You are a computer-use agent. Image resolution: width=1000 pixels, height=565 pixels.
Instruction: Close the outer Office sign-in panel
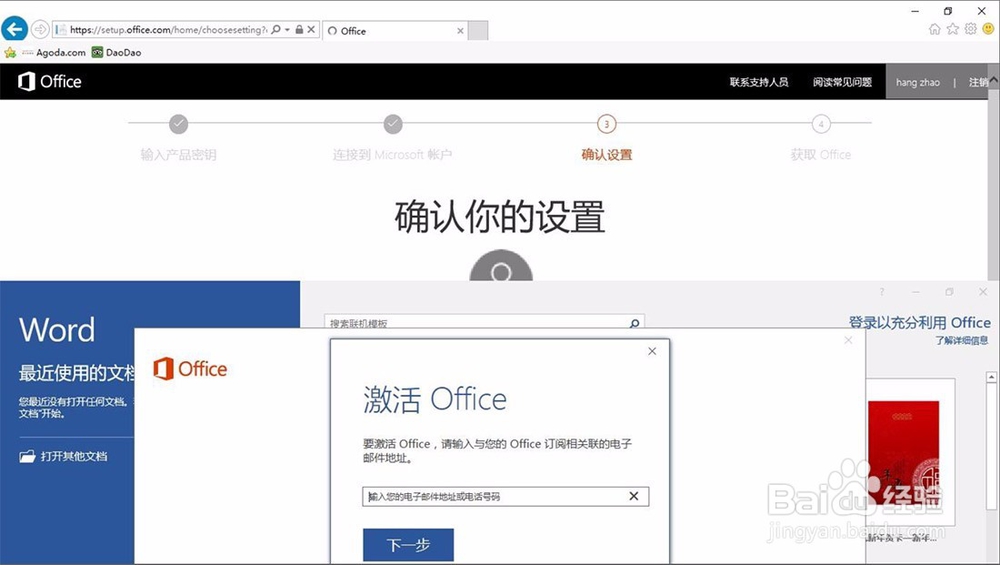click(x=848, y=340)
